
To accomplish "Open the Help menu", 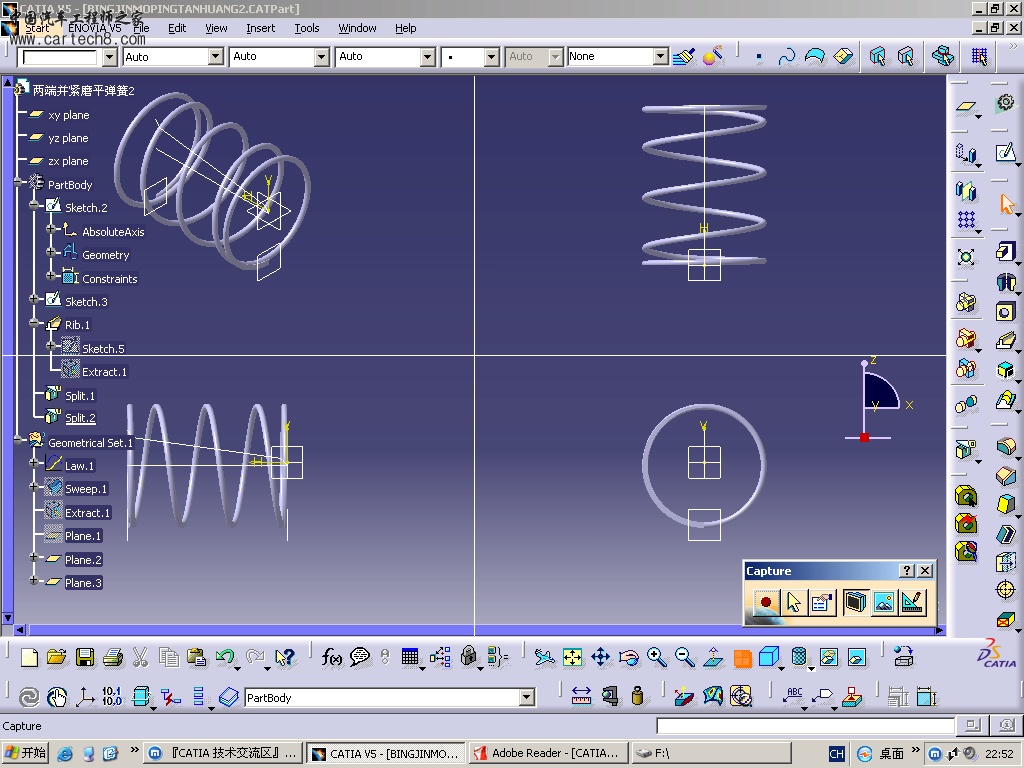I will coord(406,28).
